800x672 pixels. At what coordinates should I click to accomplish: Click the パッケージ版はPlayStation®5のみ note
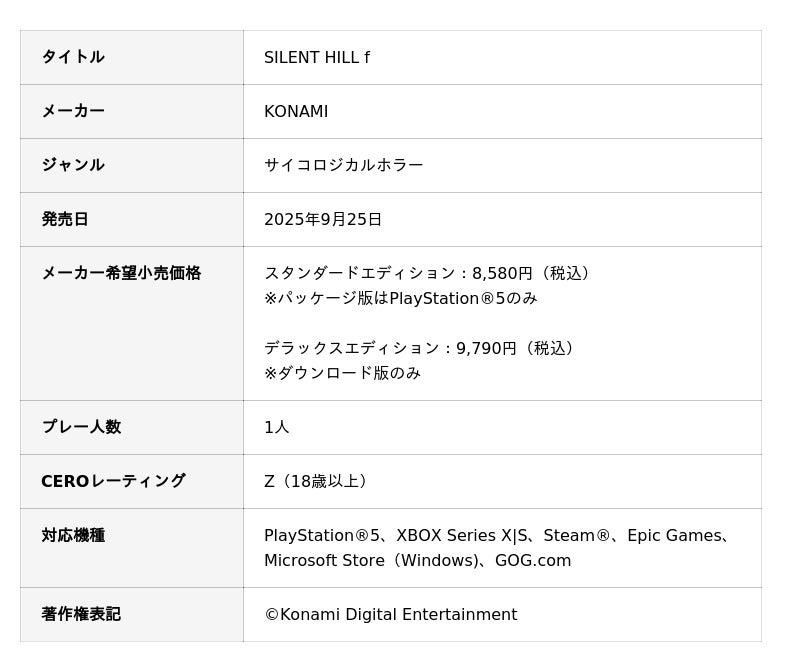pyautogui.click(x=401, y=298)
